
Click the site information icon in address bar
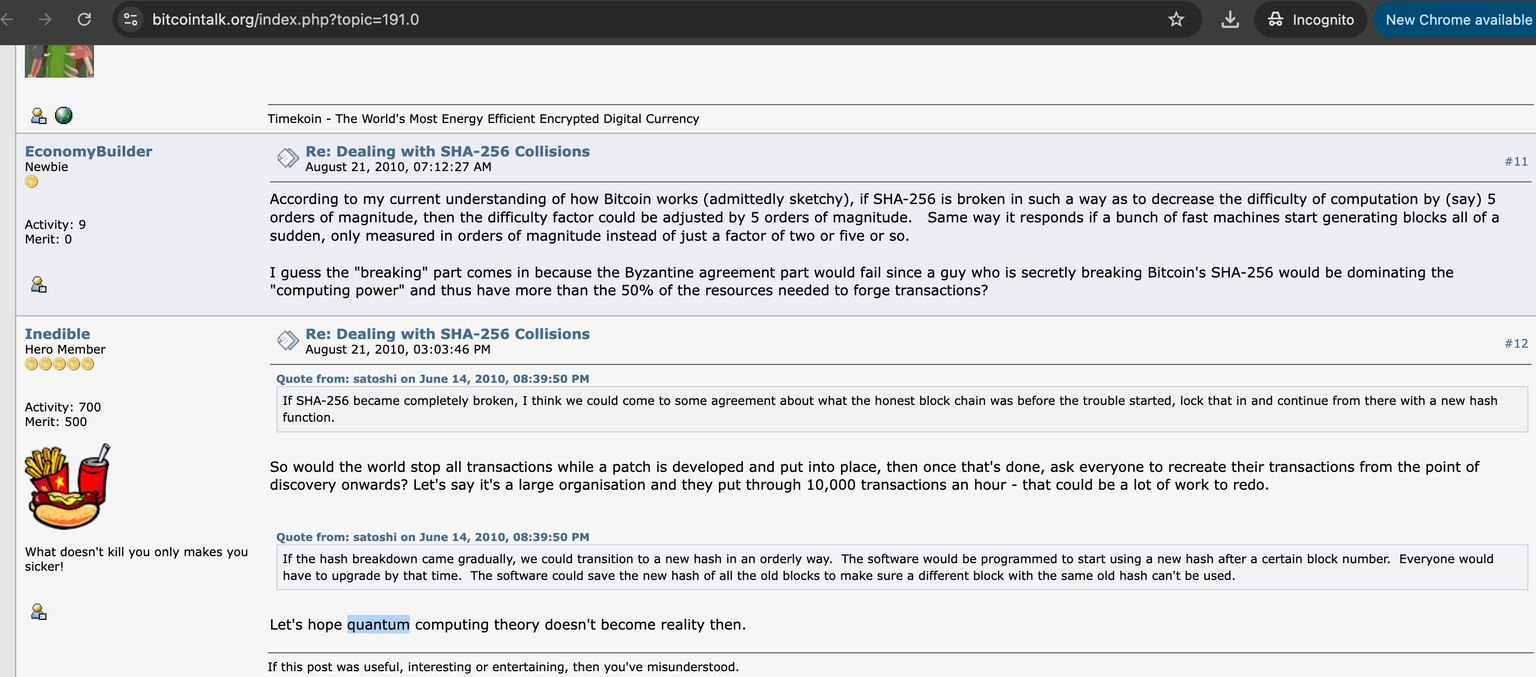pyautogui.click(x=129, y=19)
